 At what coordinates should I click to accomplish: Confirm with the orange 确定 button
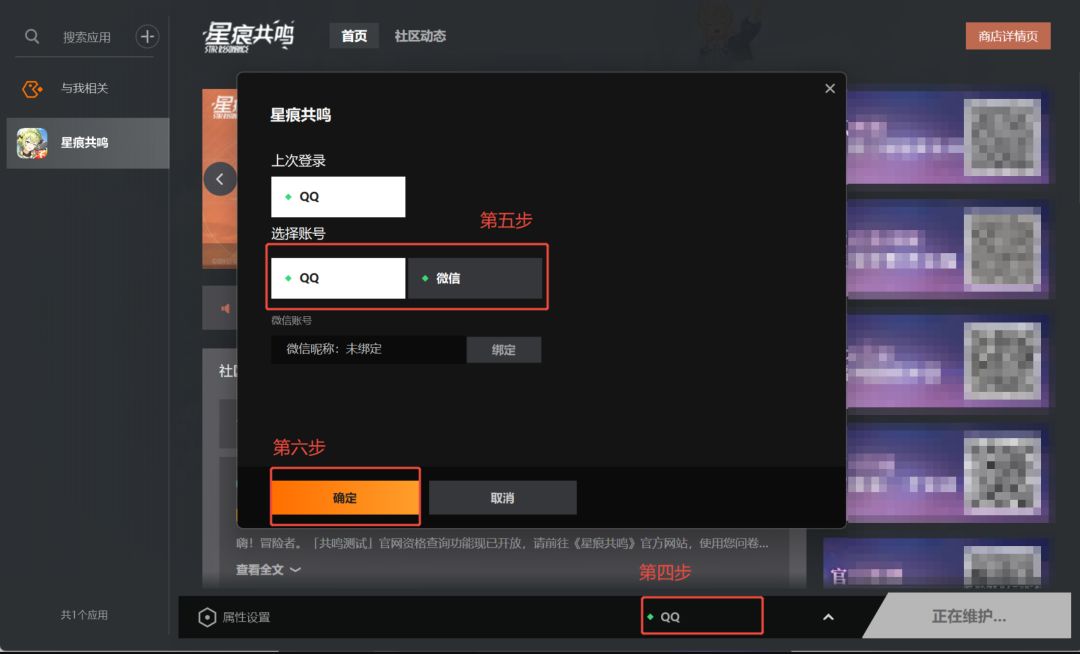[345, 498]
